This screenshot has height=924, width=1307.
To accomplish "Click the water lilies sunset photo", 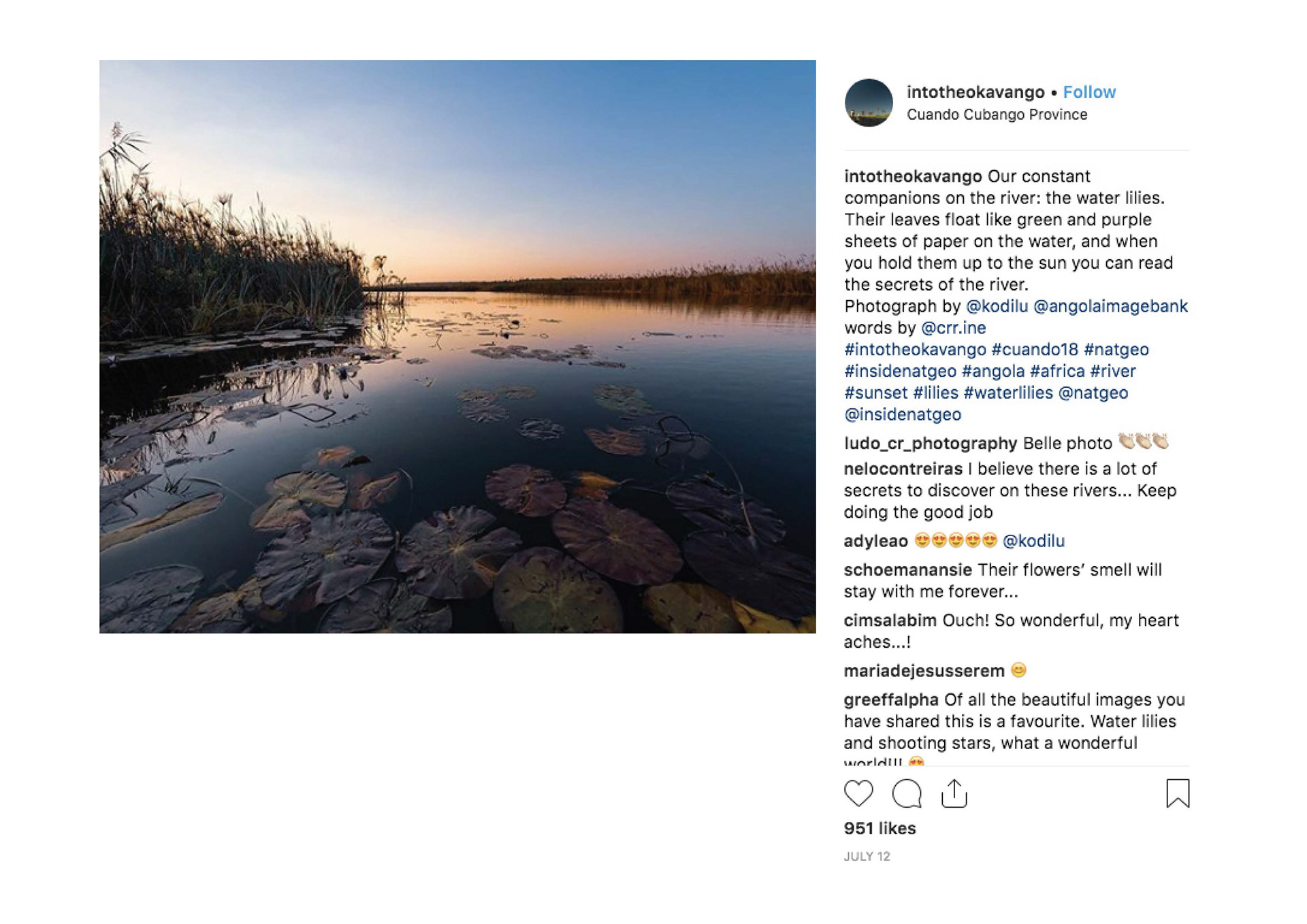I will [457, 346].
